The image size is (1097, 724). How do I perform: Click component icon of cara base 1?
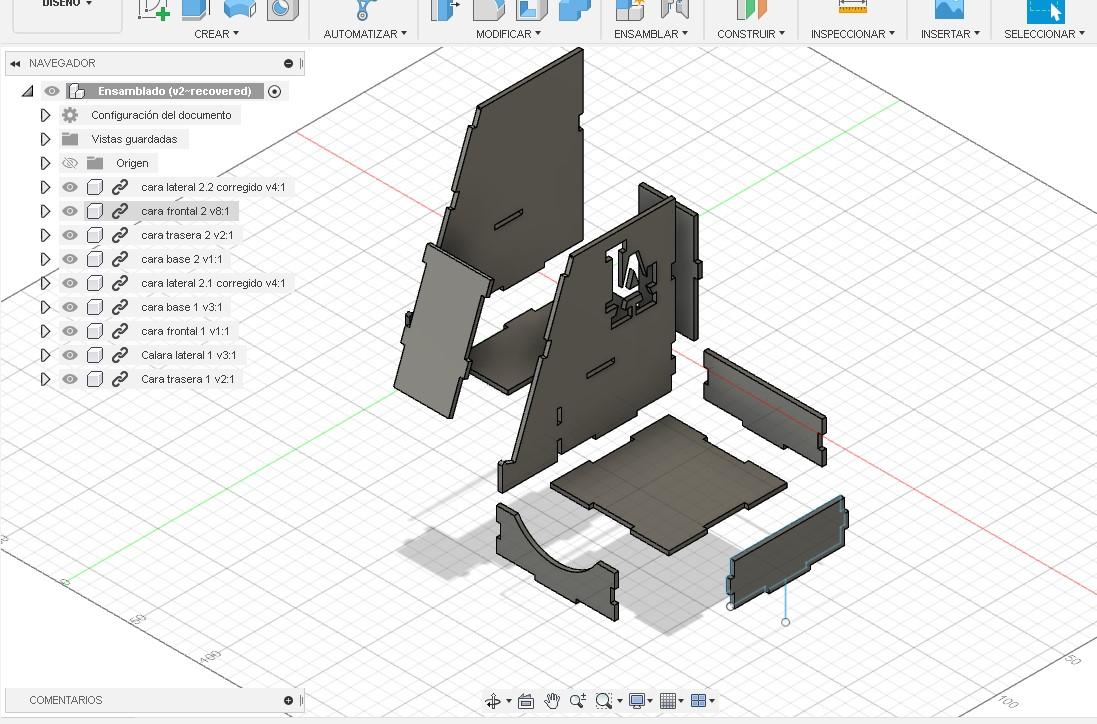click(94, 307)
